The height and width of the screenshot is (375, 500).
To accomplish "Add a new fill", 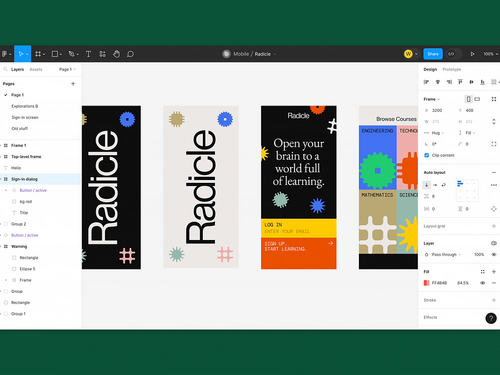I will [x=494, y=272].
